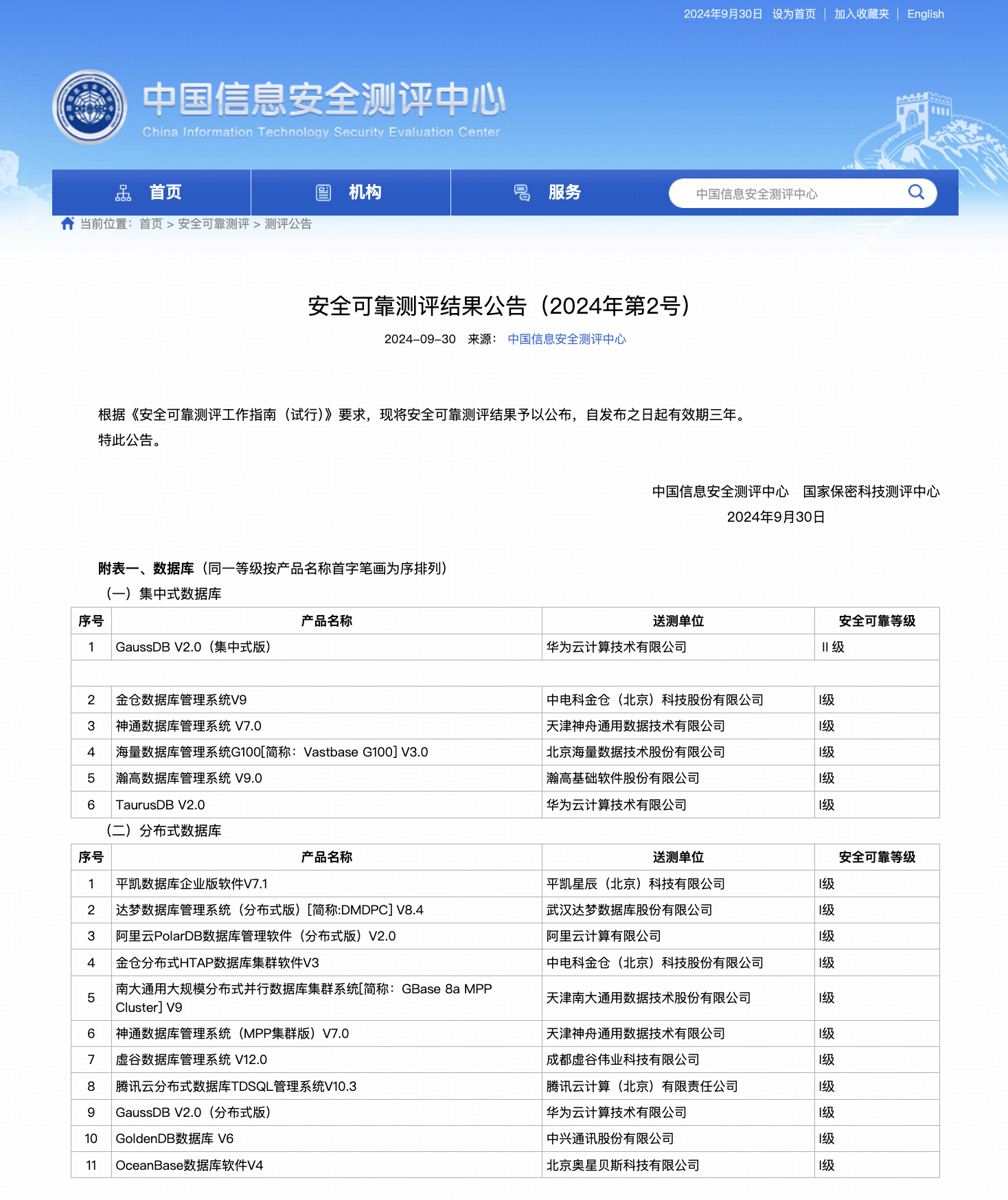Click heading 附表一、数据库
Image resolution: width=1008 pixels, height=1200 pixels.
tap(146, 568)
